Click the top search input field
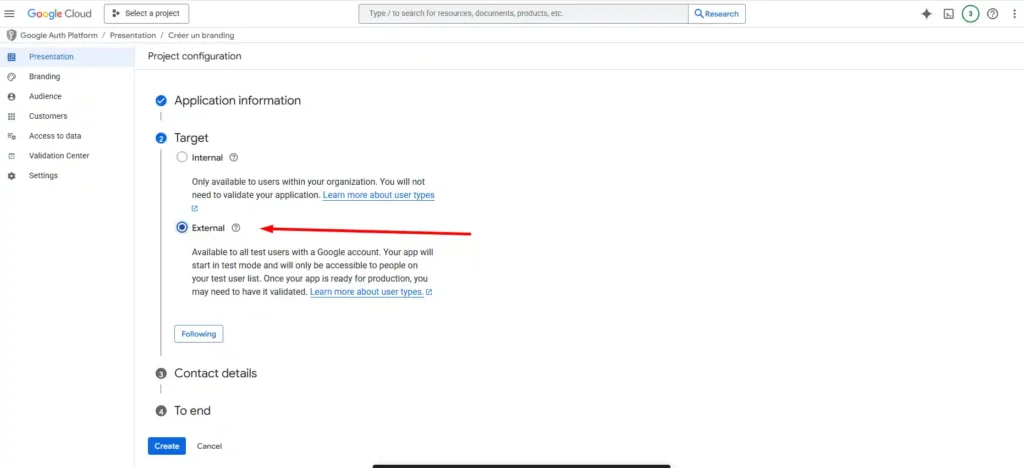Viewport: 1024px width, 468px height. pyautogui.click(x=522, y=14)
